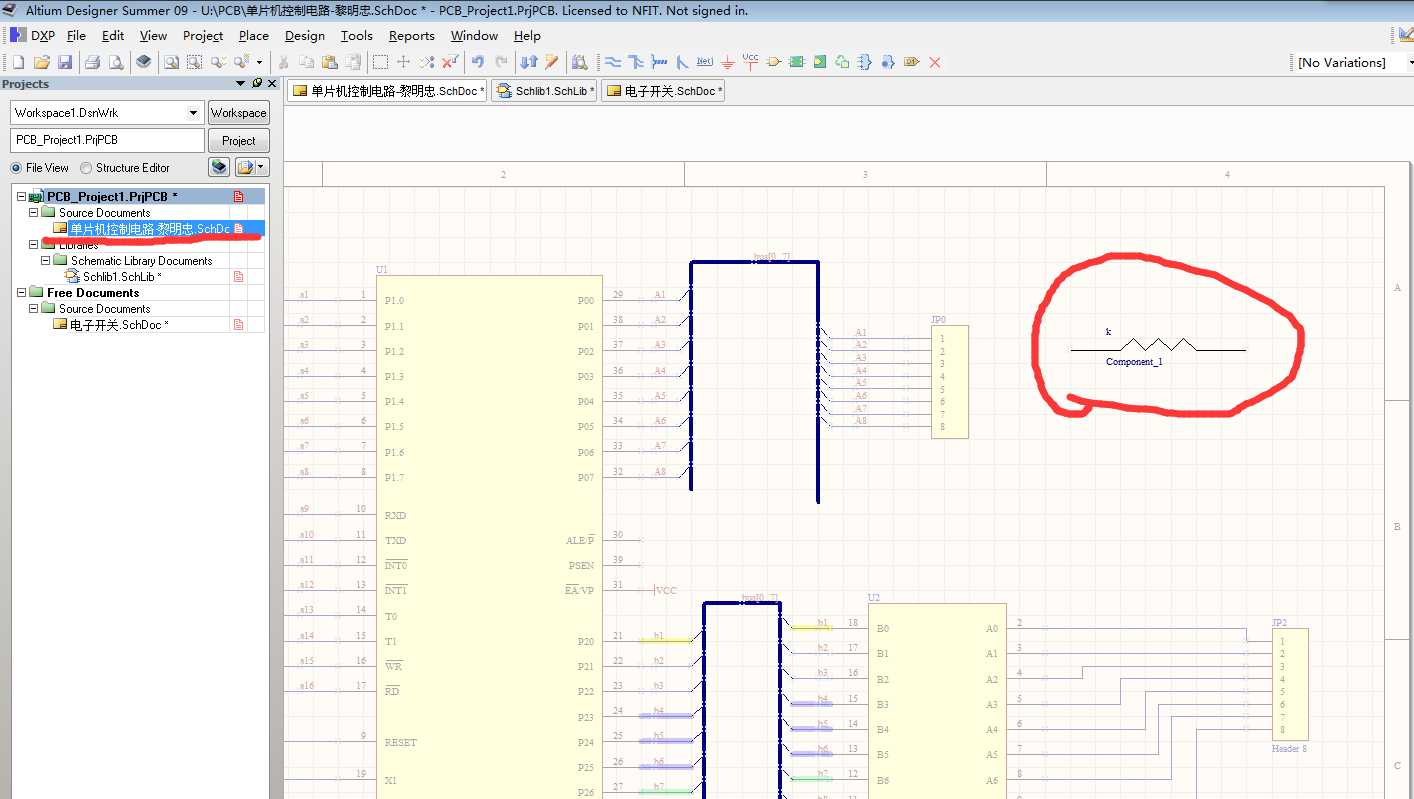Select the Place Wire tool
Image resolution: width=1414 pixels, height=799 pixels.
tap(613, 62)
